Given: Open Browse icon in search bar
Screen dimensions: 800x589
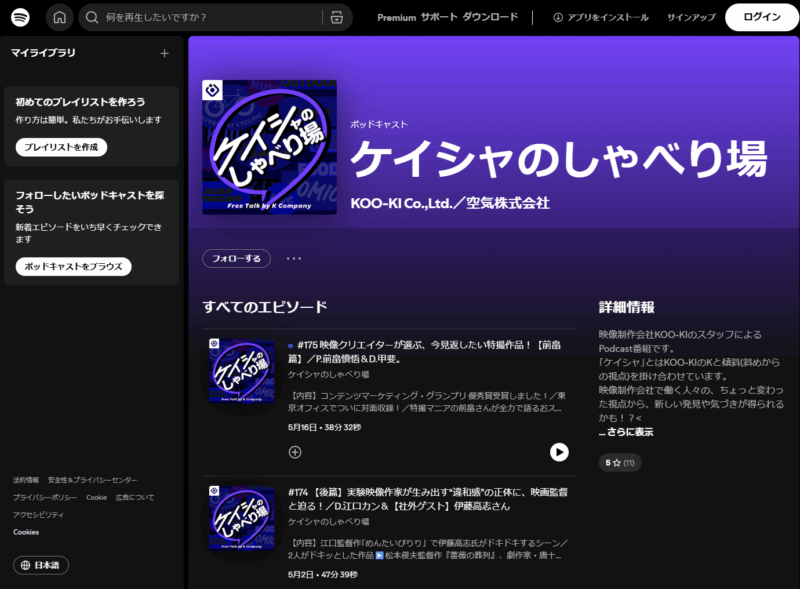Looking at the screenshot, I should [x=337, y=17].
